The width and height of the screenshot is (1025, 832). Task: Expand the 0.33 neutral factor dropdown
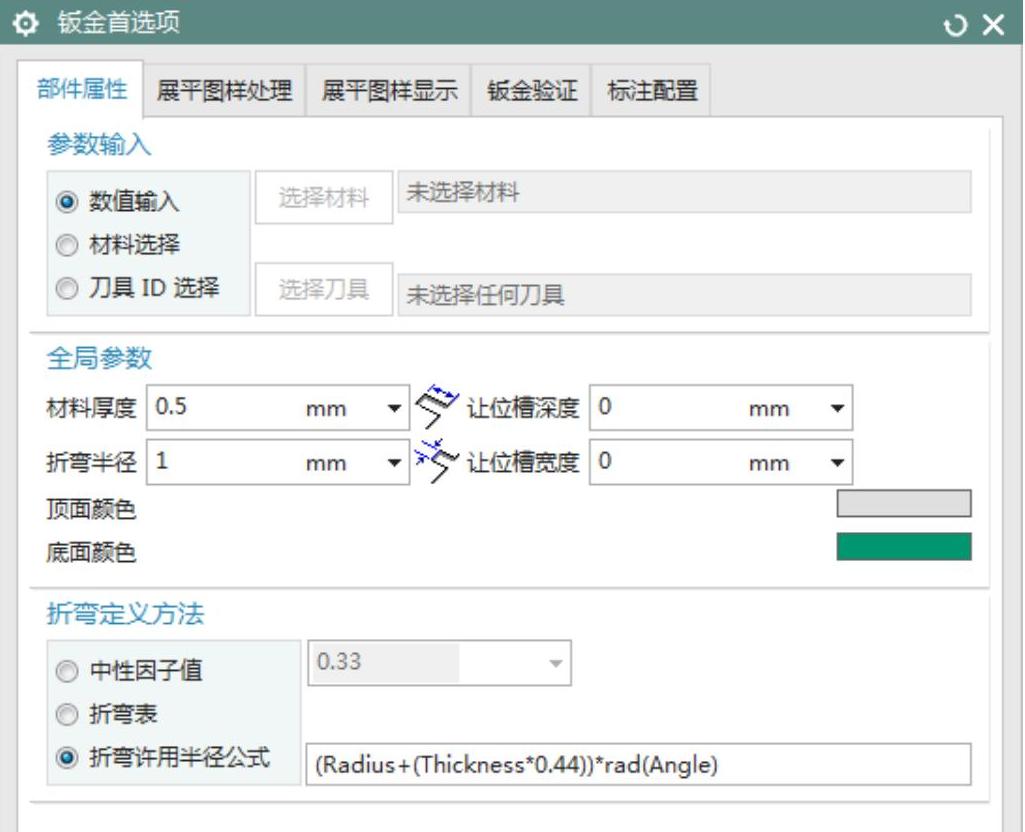coord(555,663)
